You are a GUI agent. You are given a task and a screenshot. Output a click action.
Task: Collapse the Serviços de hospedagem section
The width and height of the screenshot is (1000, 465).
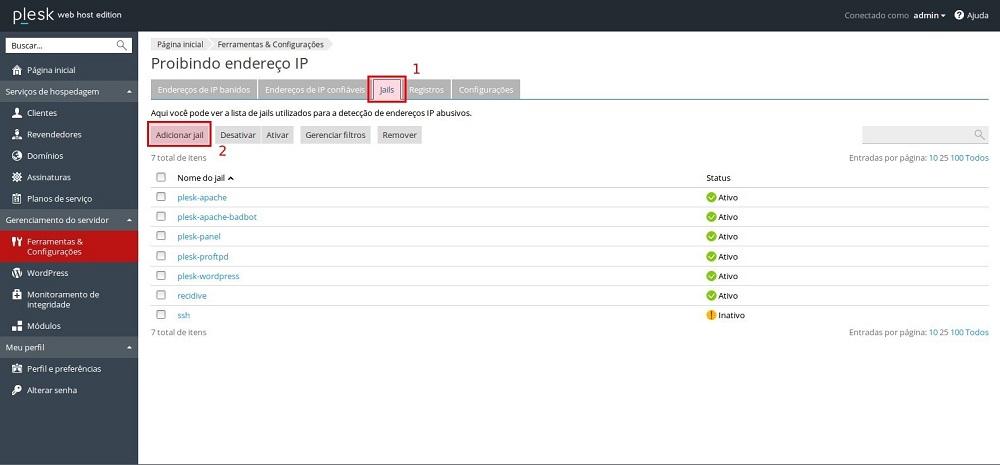click(129, 92)
